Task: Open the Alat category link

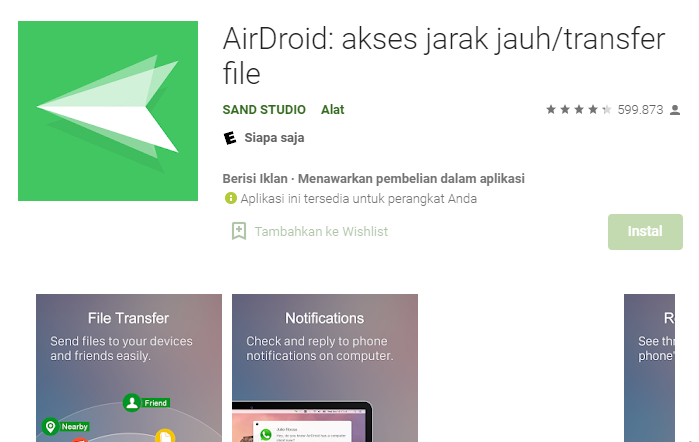Action: (x=332, y=109)
